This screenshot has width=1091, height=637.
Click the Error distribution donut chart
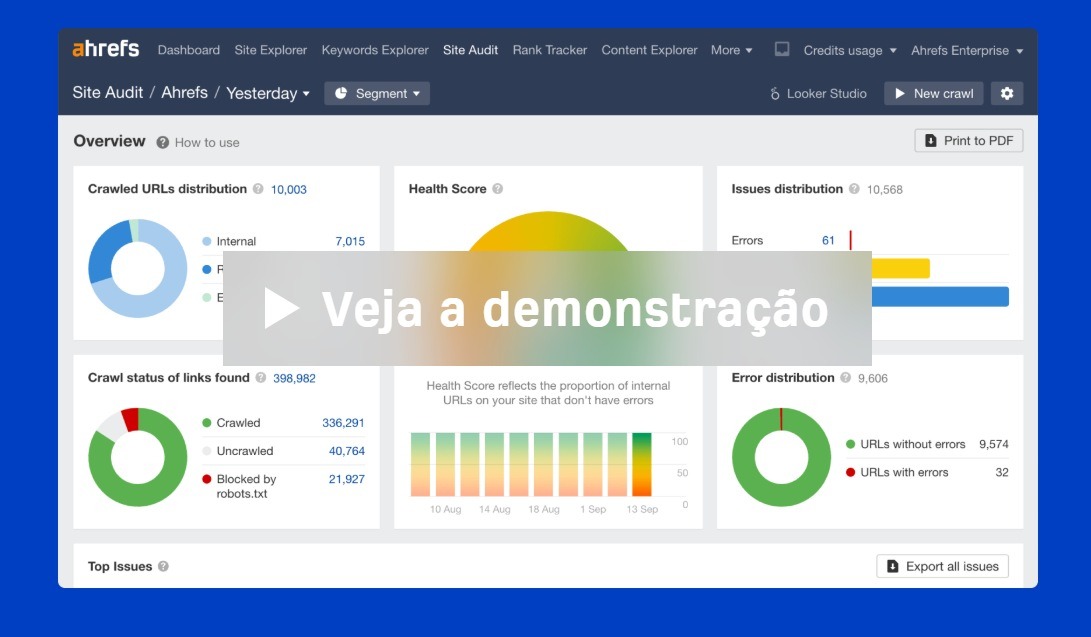[781, 457]
